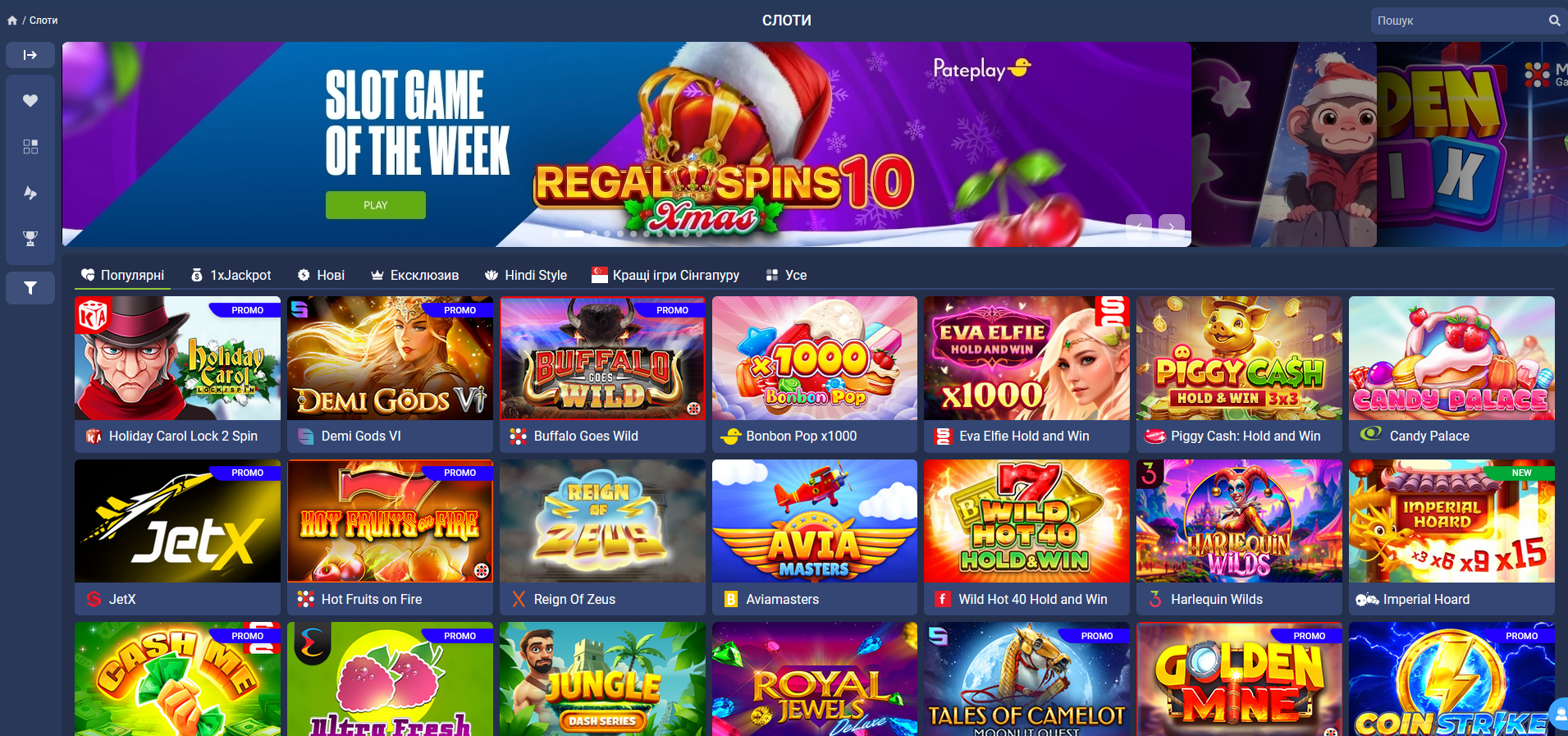Screen dimensions: 1568x736
Task: Click the home icon in breadcrumb
Action: click(x=12, y=21)
